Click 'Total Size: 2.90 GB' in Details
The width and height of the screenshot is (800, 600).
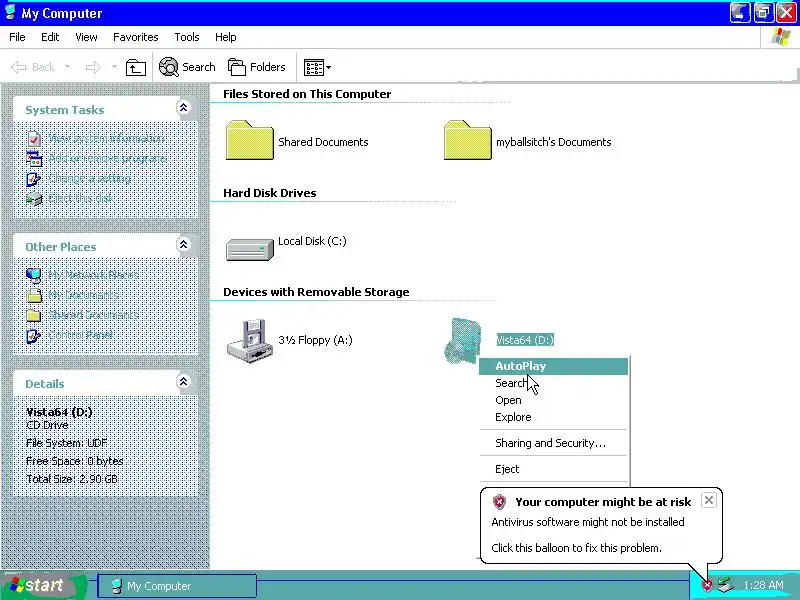[72, 479]
